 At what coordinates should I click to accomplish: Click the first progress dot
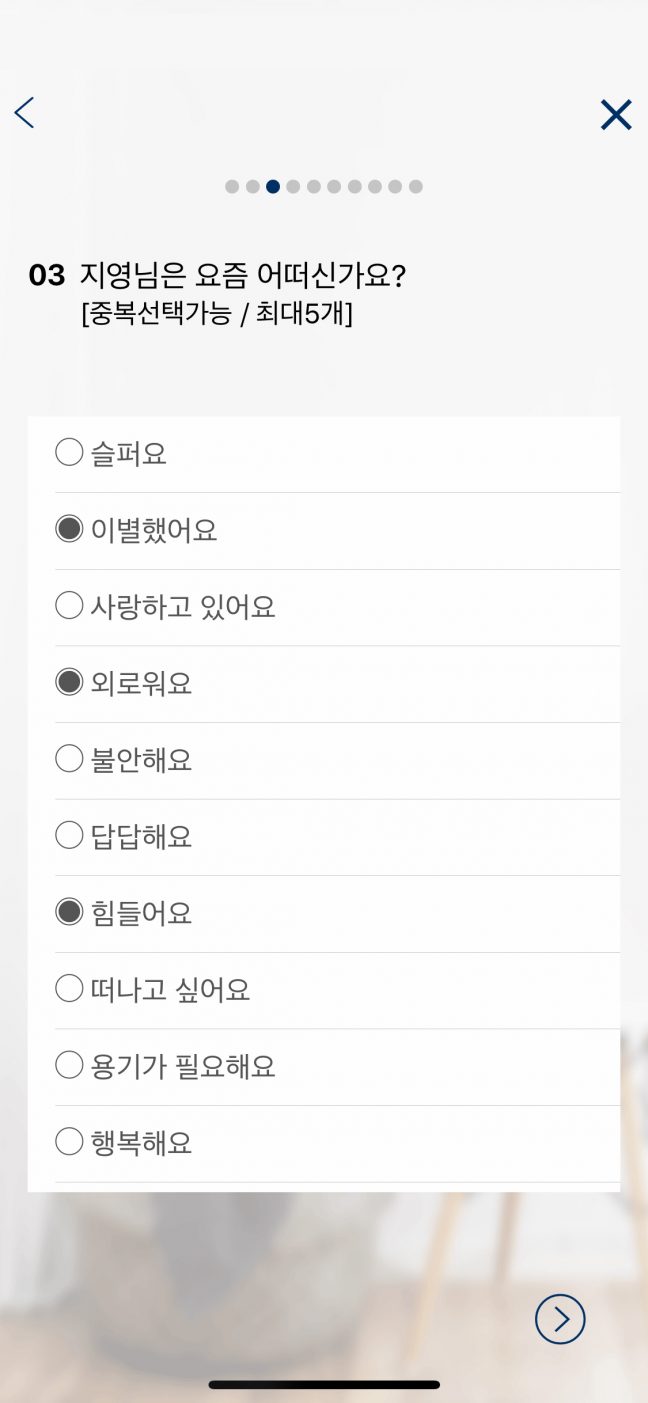click(232, 187)
